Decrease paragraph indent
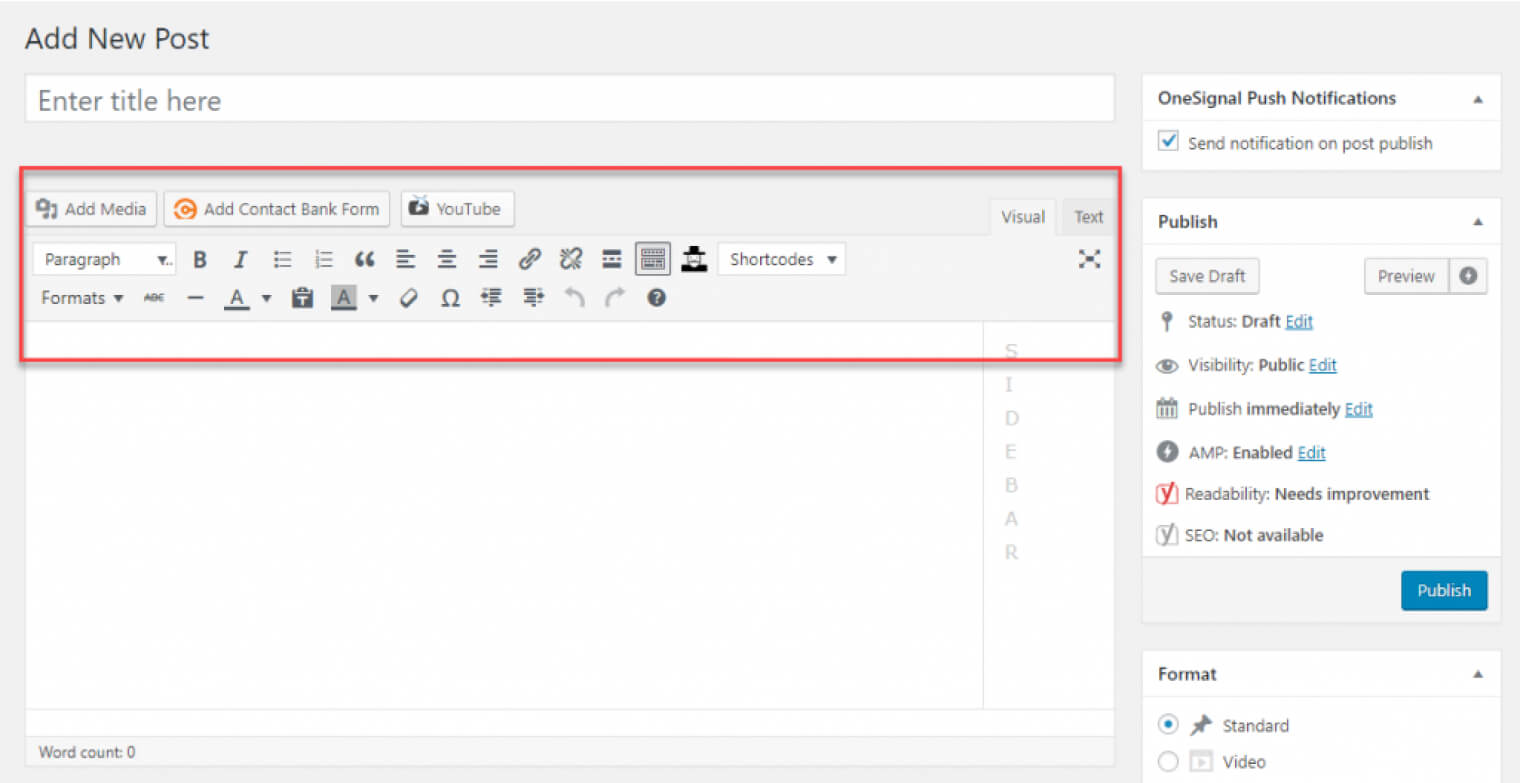 491,298
